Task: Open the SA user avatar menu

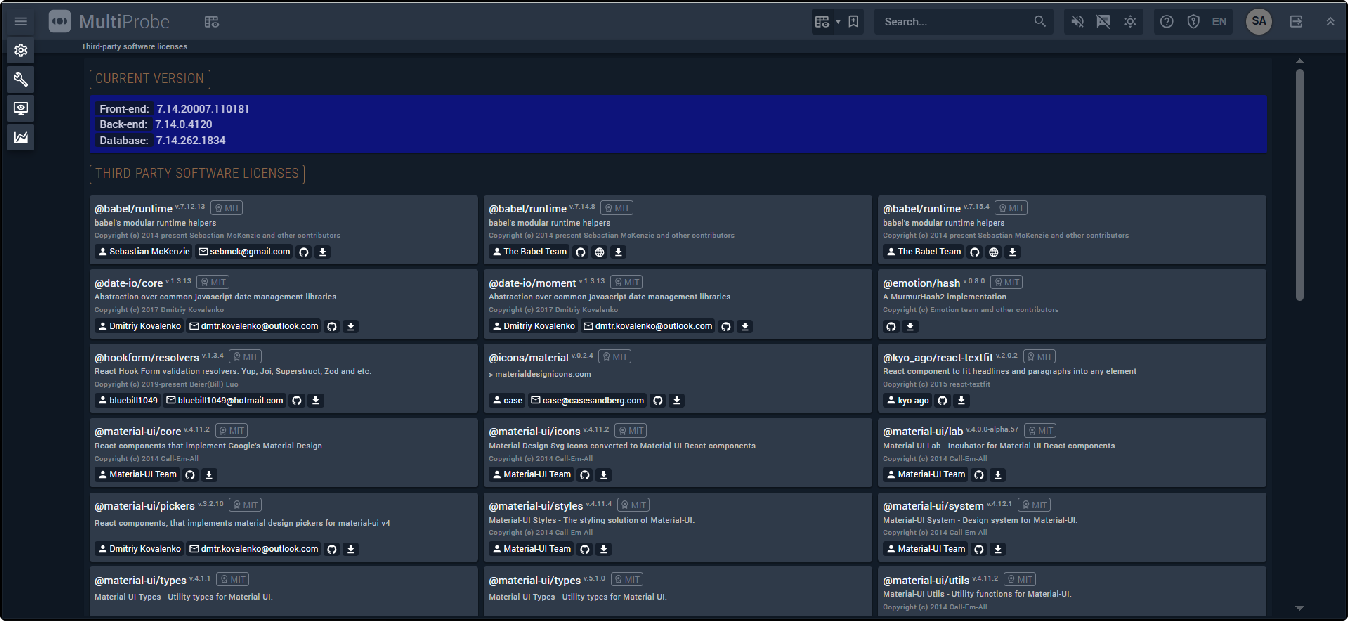Action: coord(1259,21)
